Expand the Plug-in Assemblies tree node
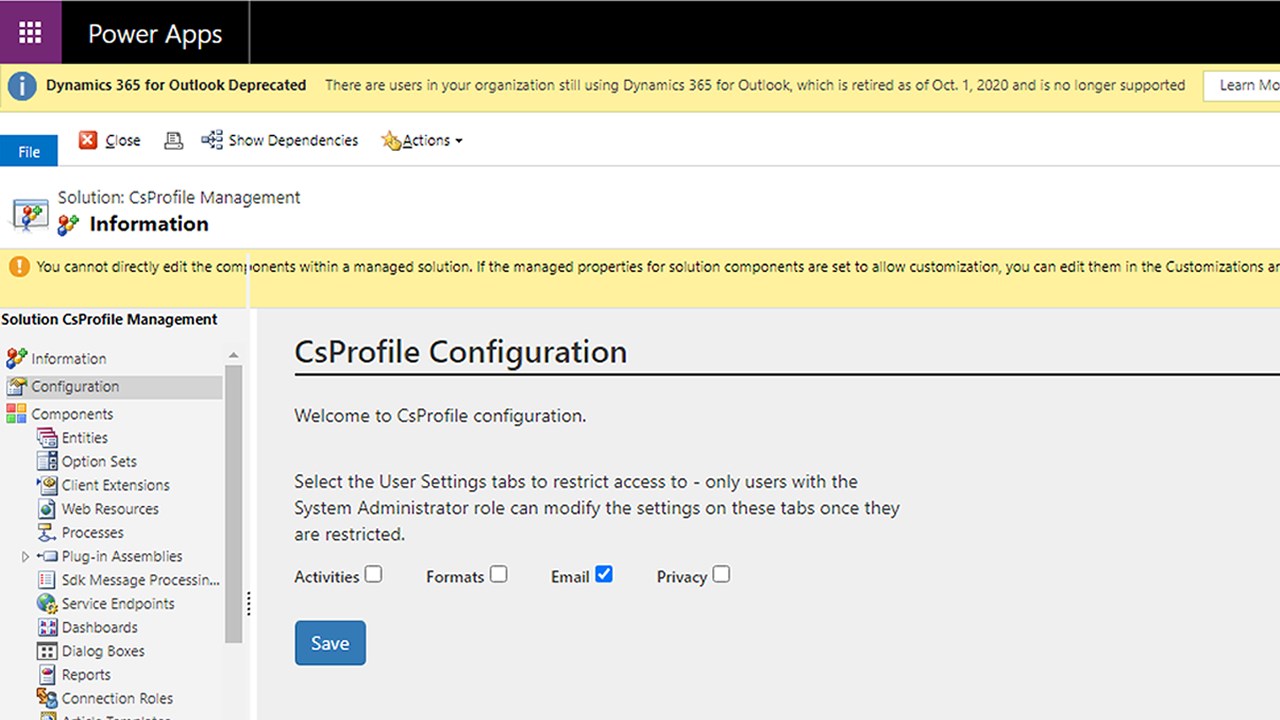1280x720 pixels. pos(25,557)
